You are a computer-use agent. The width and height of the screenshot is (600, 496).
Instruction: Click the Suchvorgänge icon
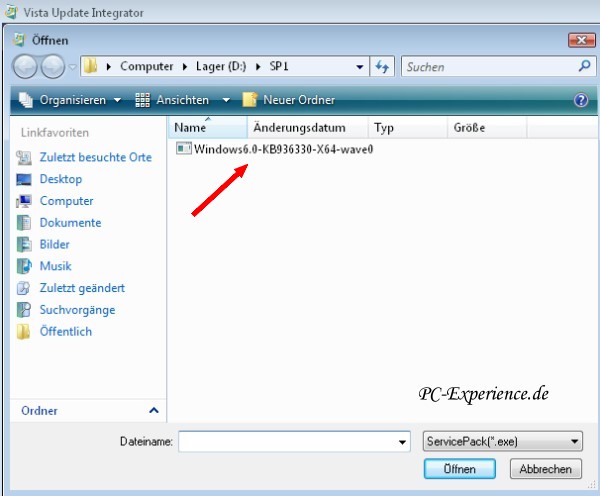[x=24, y=310]
